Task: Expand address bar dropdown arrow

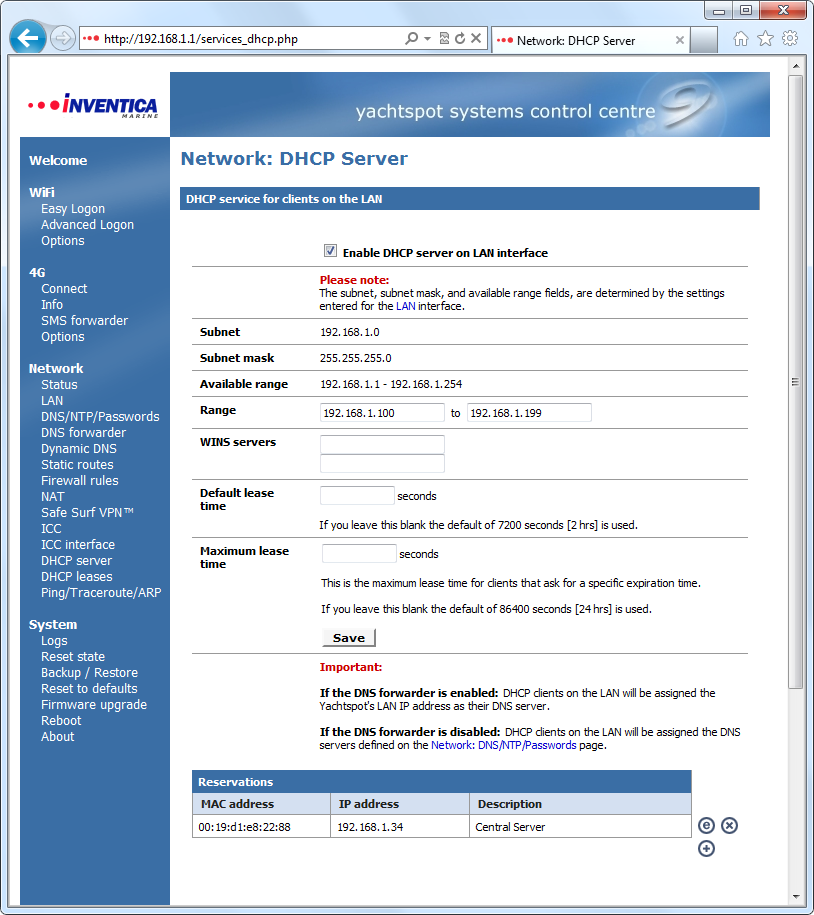Action: [427, 39]
